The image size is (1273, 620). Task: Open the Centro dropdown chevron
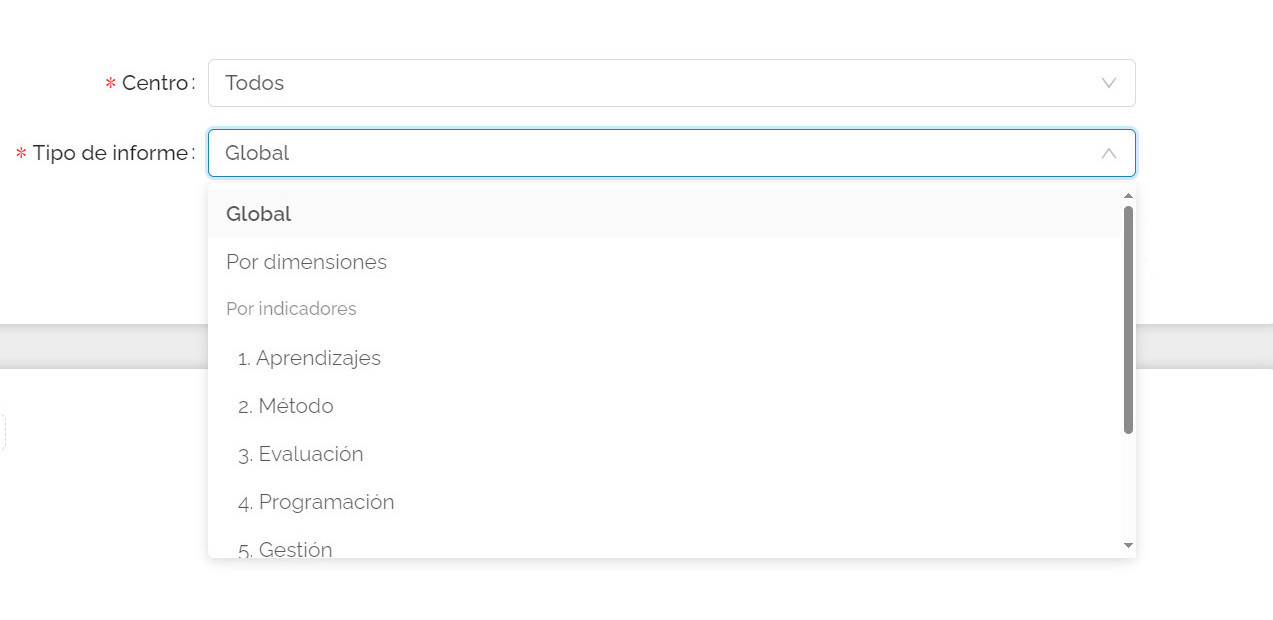coord(1108,83)
